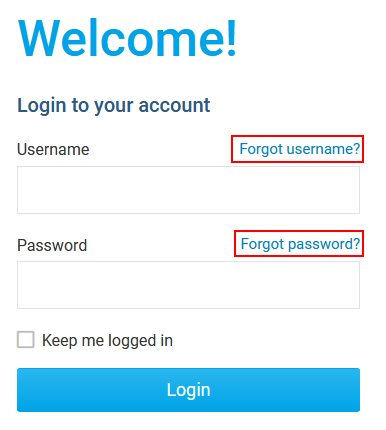The image size is (386, 430).
Task: Open the Forgot password? link
Action: pyautogui.click(x=300, y=244)
